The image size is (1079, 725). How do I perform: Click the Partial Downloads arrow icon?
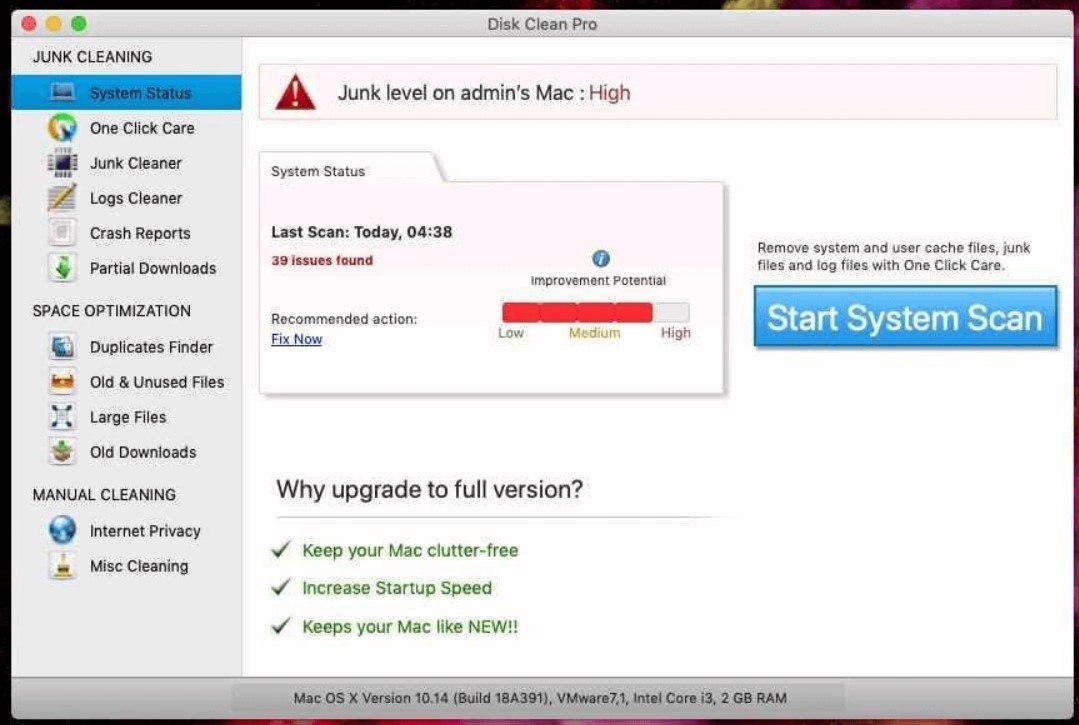63,268
